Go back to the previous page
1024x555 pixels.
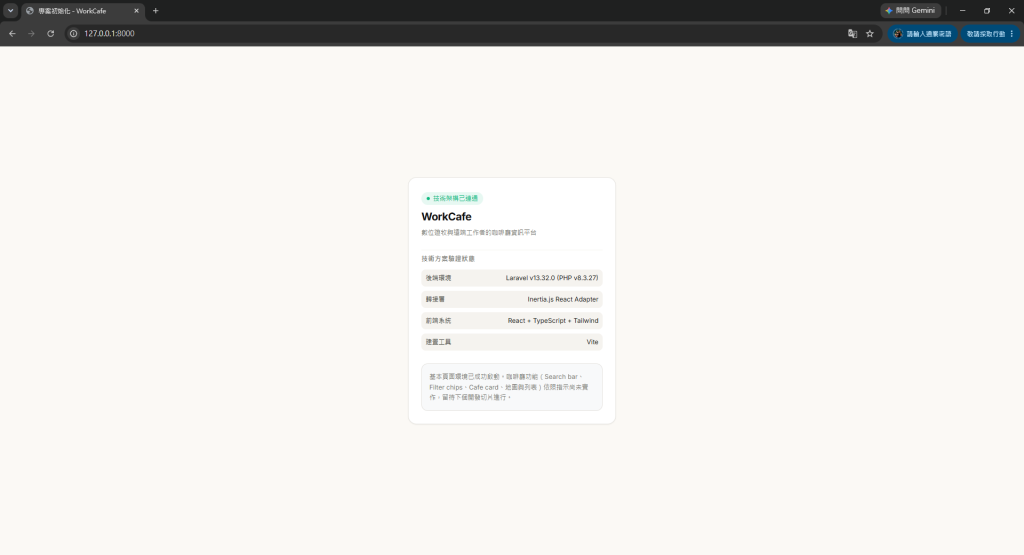pos(12,33)
